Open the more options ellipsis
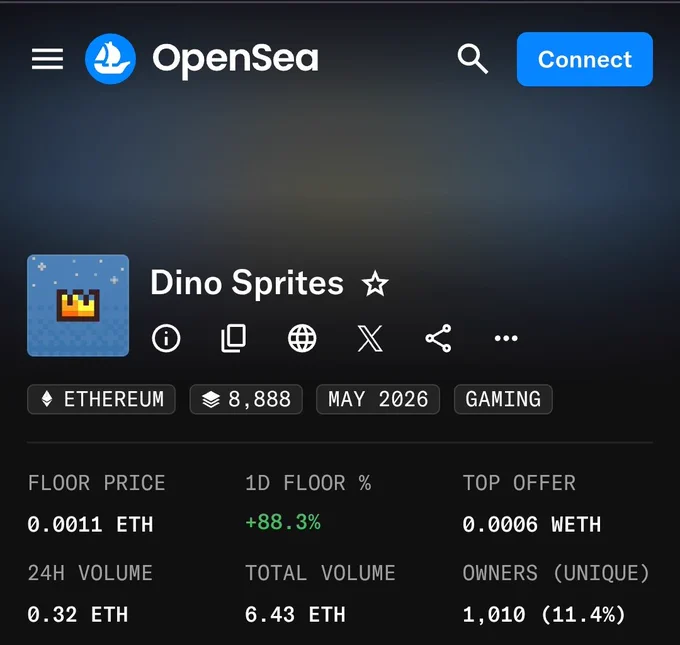680x645 pixels. coord(506,338)
